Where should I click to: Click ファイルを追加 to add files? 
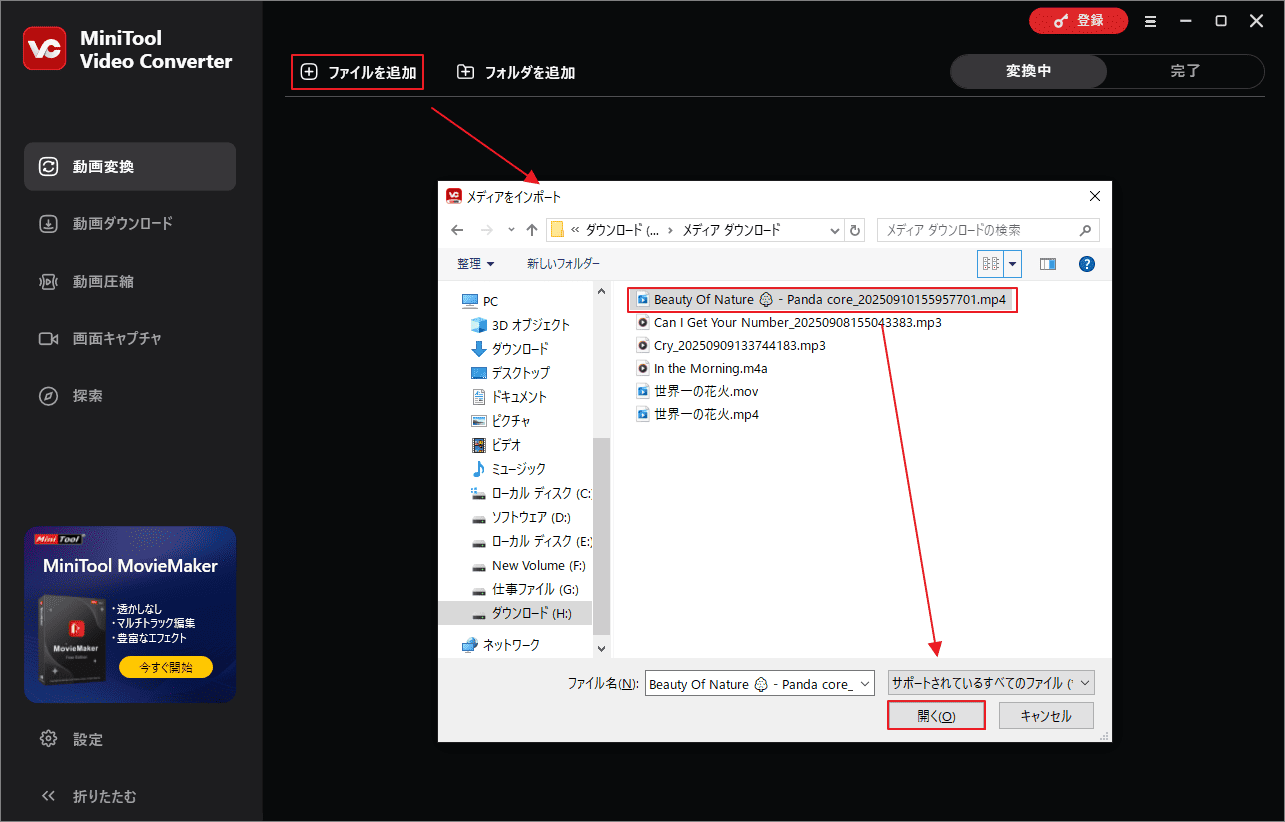point(358,72)
